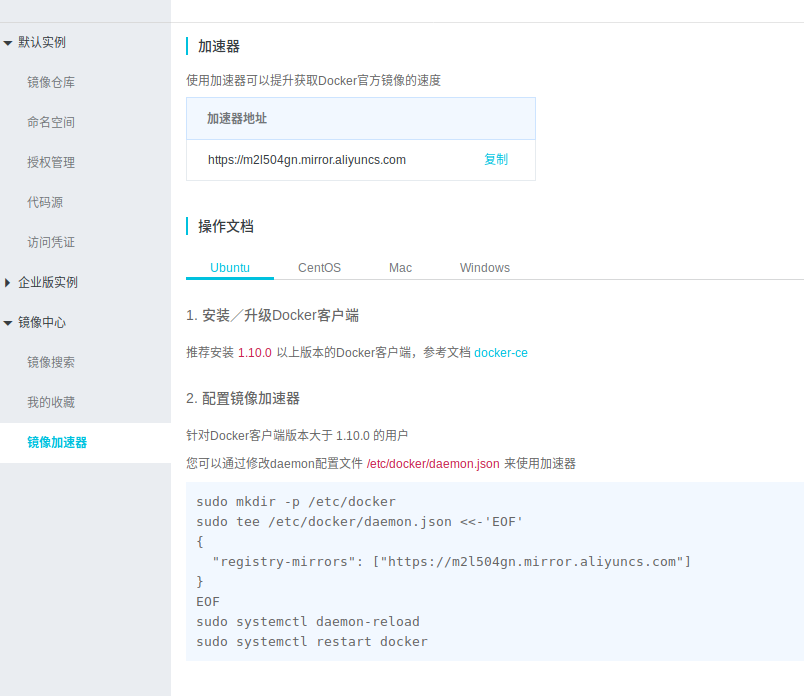This screenshot has width=804, height=696.
Task: Click the "registry-mirrors" line in code
Action: tap(452, 562)
